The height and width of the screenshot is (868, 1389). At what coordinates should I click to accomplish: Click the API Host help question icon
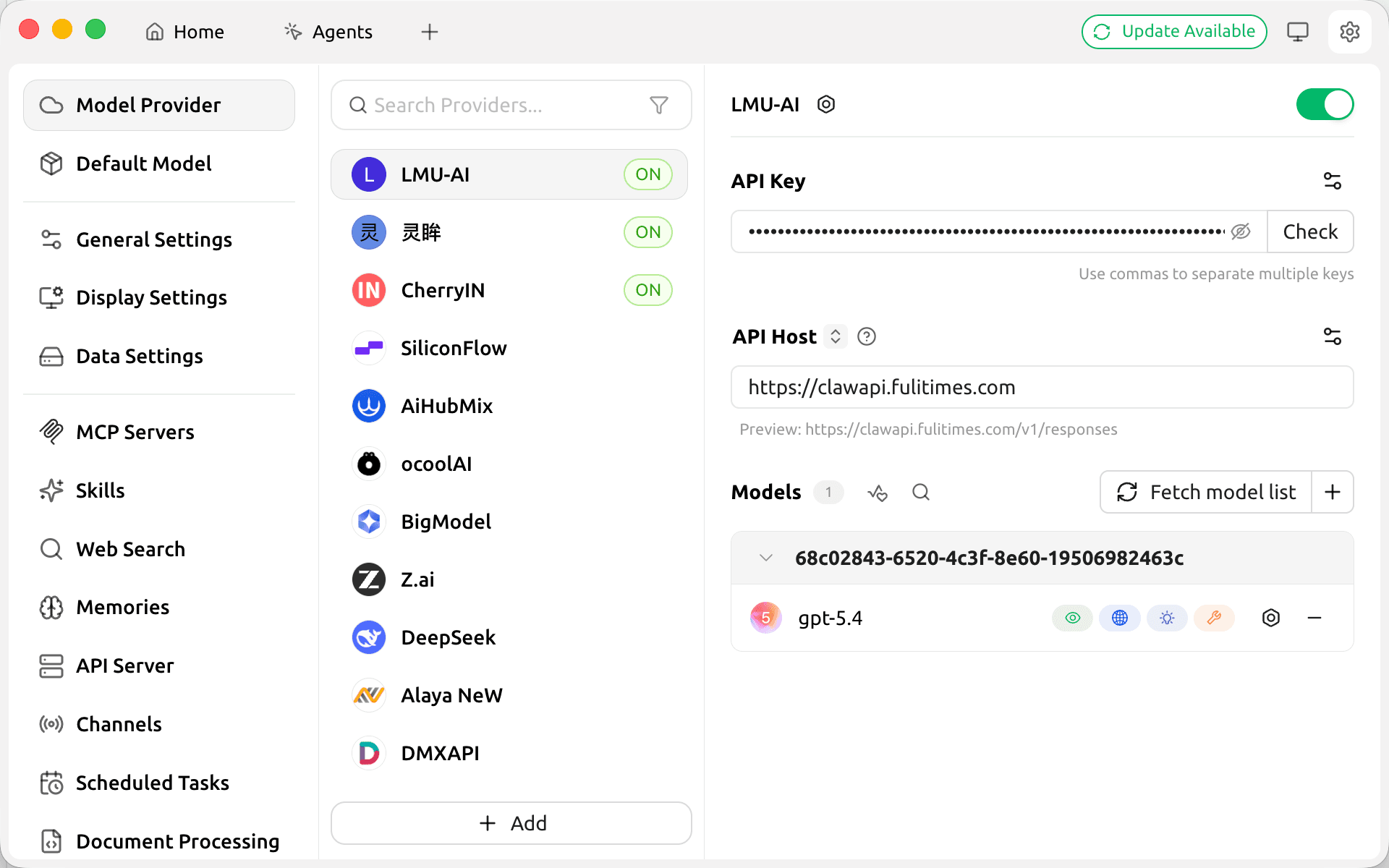tap(867, 336)
